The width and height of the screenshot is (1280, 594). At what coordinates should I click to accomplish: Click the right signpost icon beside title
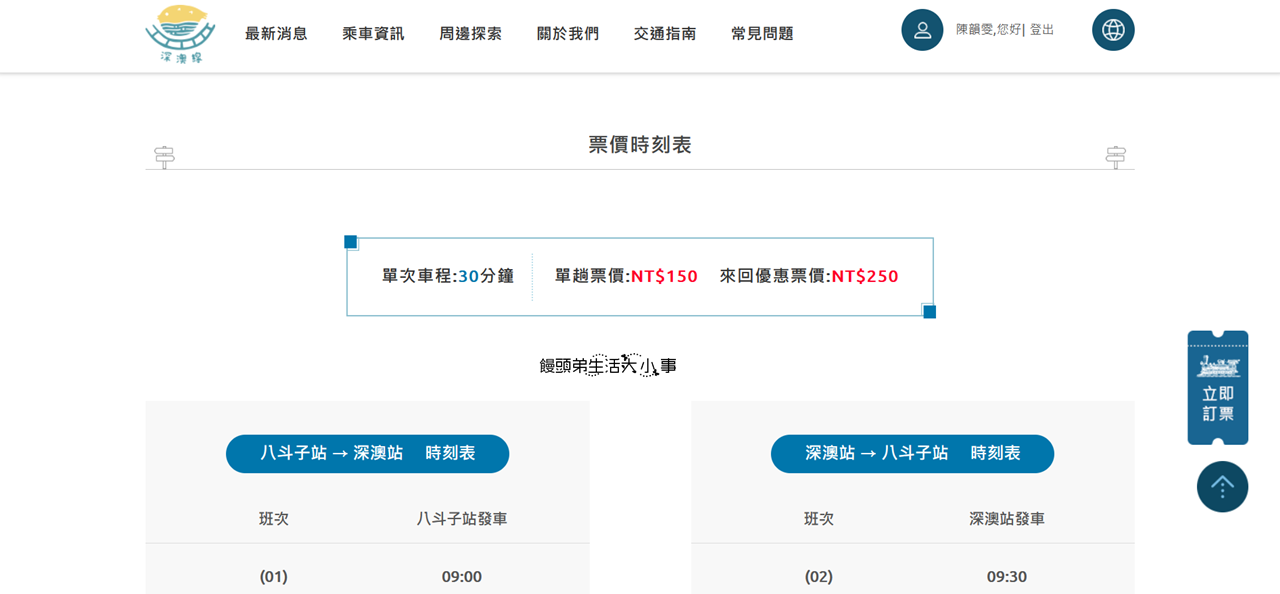1115,156
